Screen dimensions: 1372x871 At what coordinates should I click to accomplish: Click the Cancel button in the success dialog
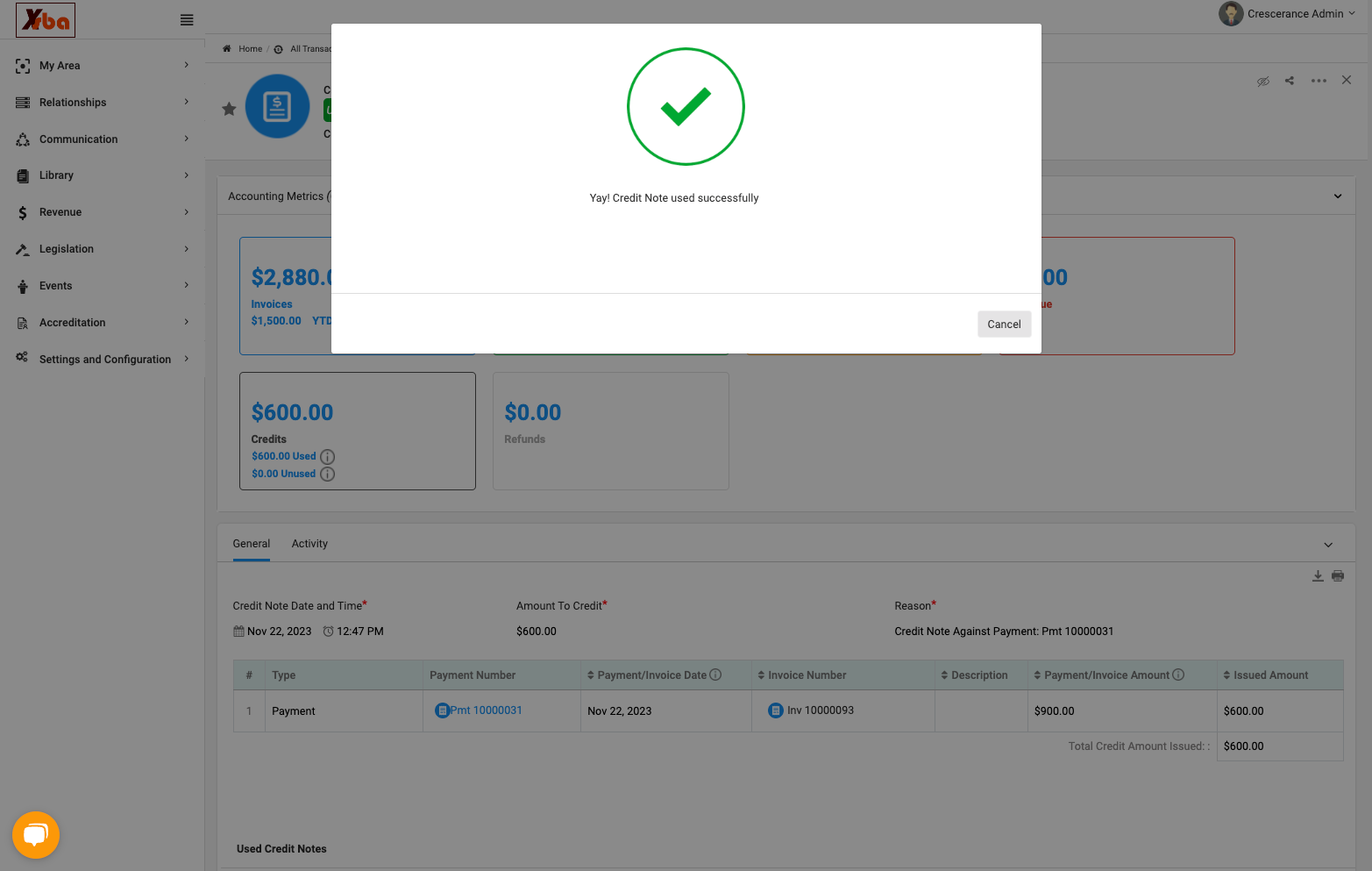[x=1004, y=324]
